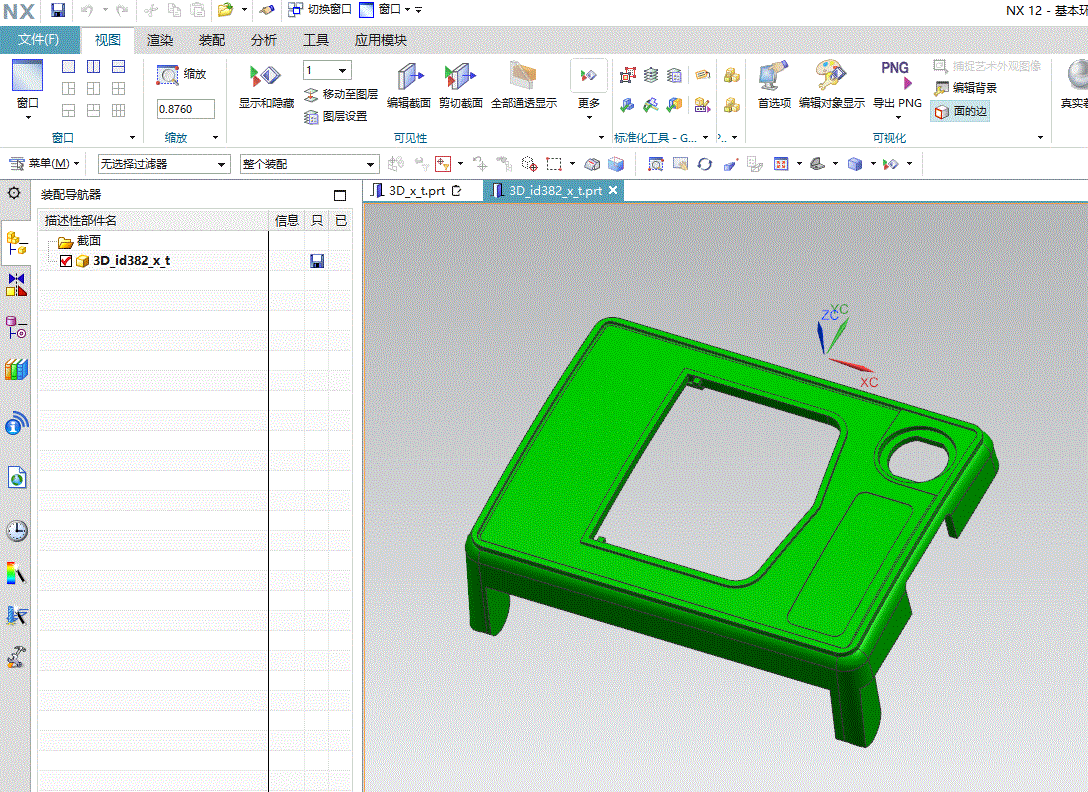Select the side-by-side two-view layout icon
Image resolution: width=1088 pixels, height=792 pixels.
[x=94, y=67]
